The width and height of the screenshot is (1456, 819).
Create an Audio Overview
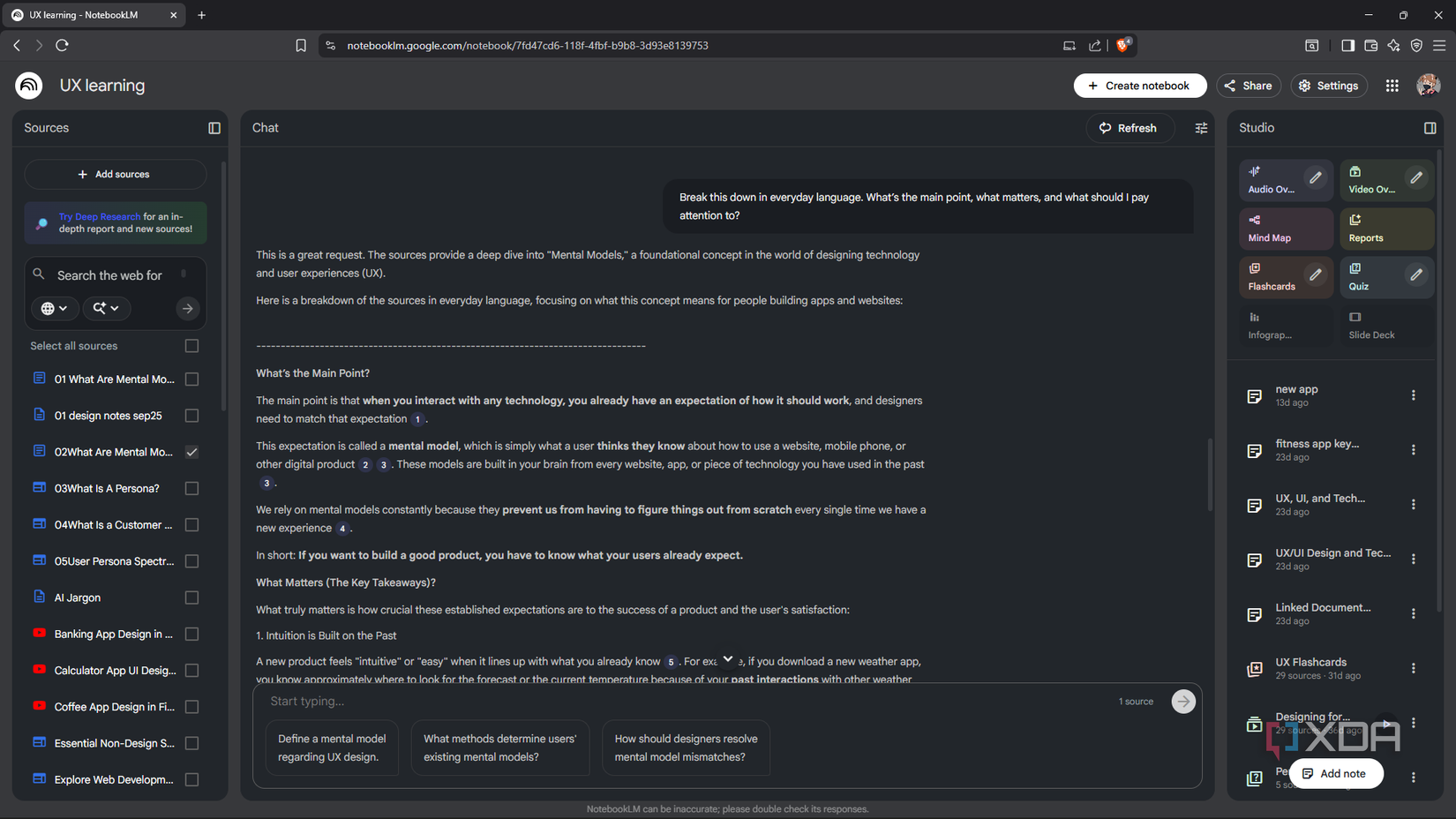1271,180
